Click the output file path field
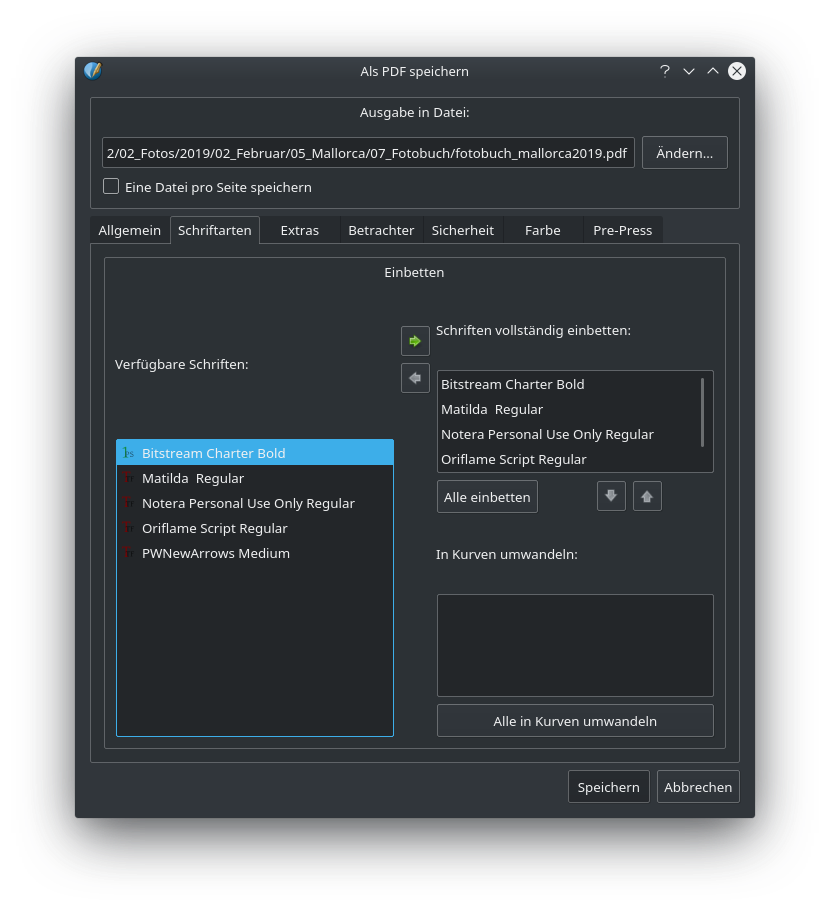Viewport: 830px width, 911px height. click(x=368, y=153)
